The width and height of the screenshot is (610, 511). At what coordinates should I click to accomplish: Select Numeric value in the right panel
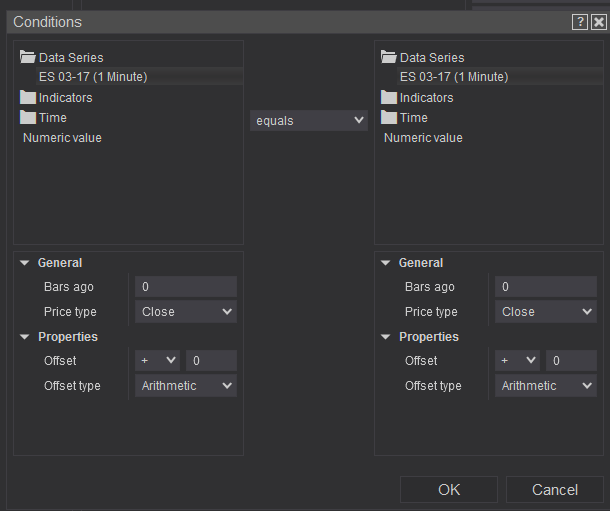point(423,138)
